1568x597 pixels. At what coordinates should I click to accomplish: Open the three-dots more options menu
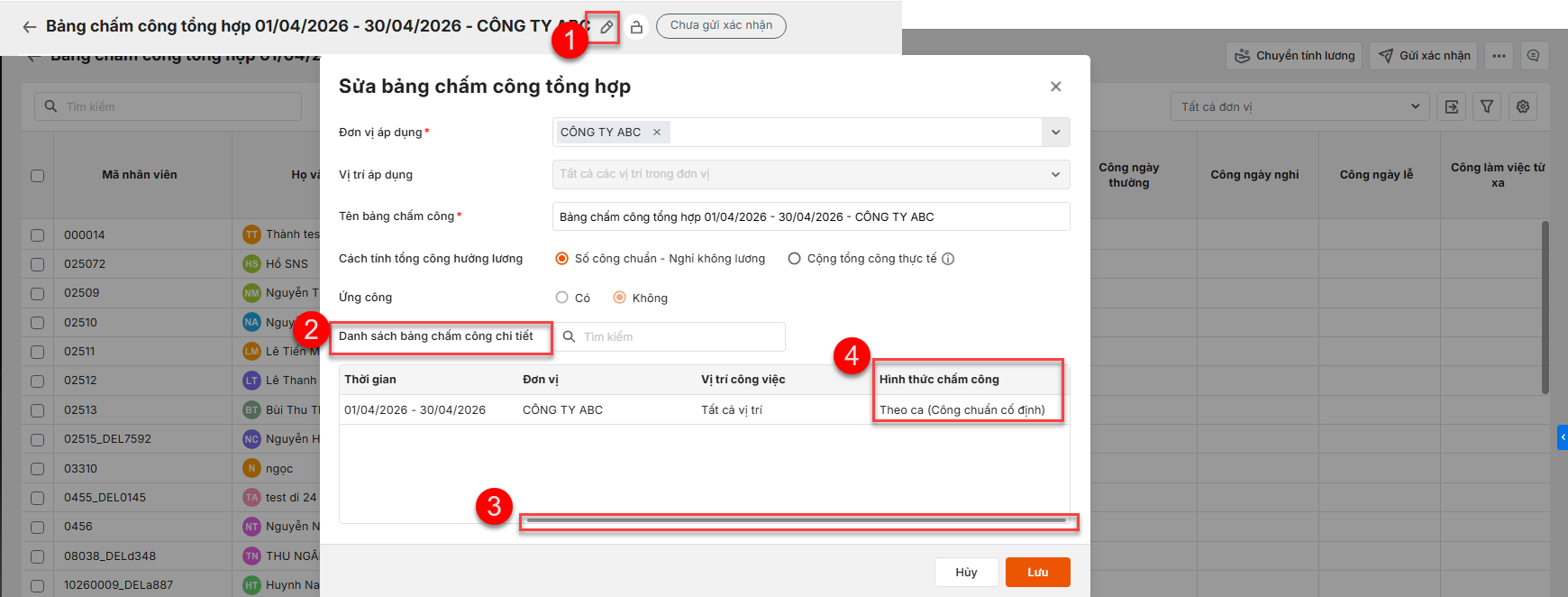(x=1499, y=56)
